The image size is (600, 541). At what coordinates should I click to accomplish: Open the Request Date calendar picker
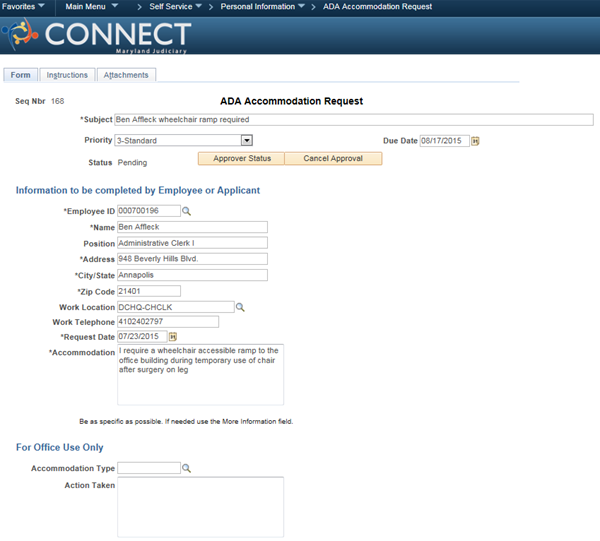point(173,338)
